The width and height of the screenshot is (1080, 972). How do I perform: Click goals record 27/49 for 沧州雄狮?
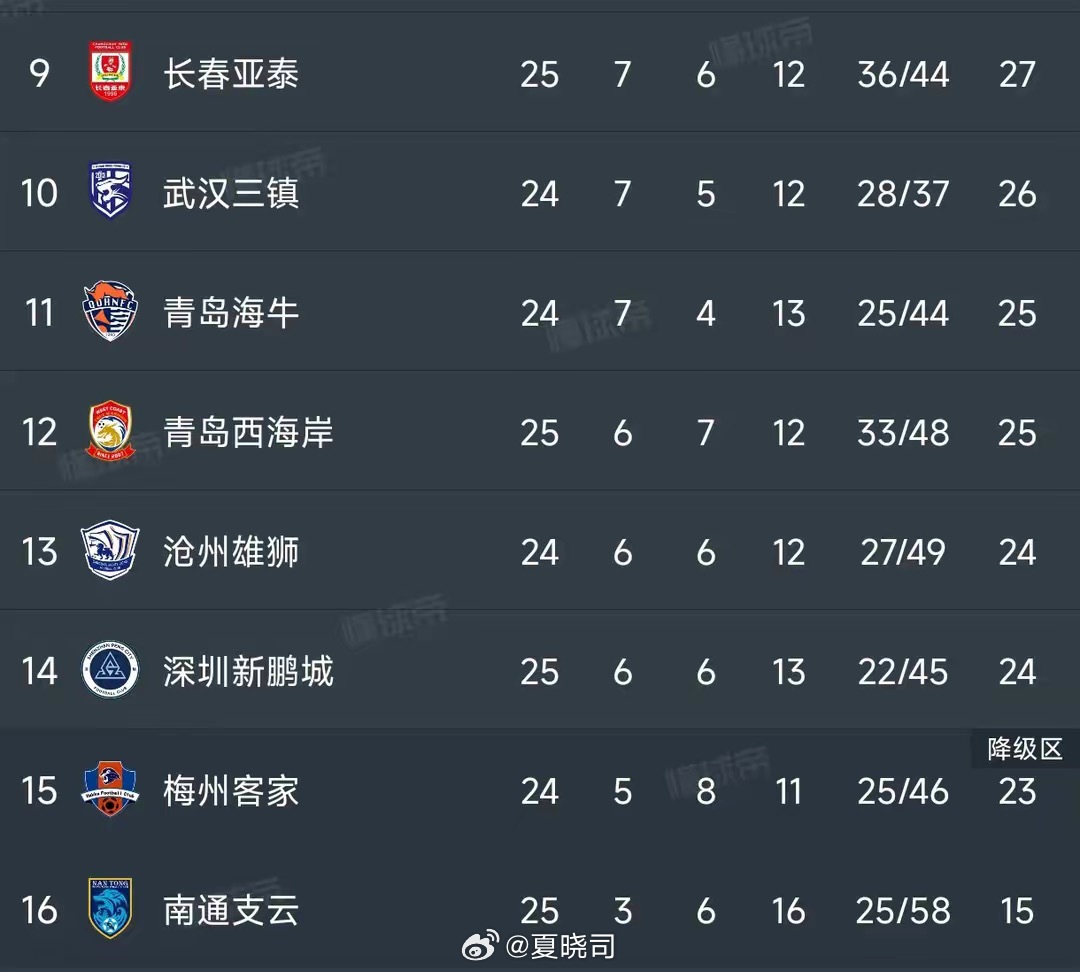(902, 552)
